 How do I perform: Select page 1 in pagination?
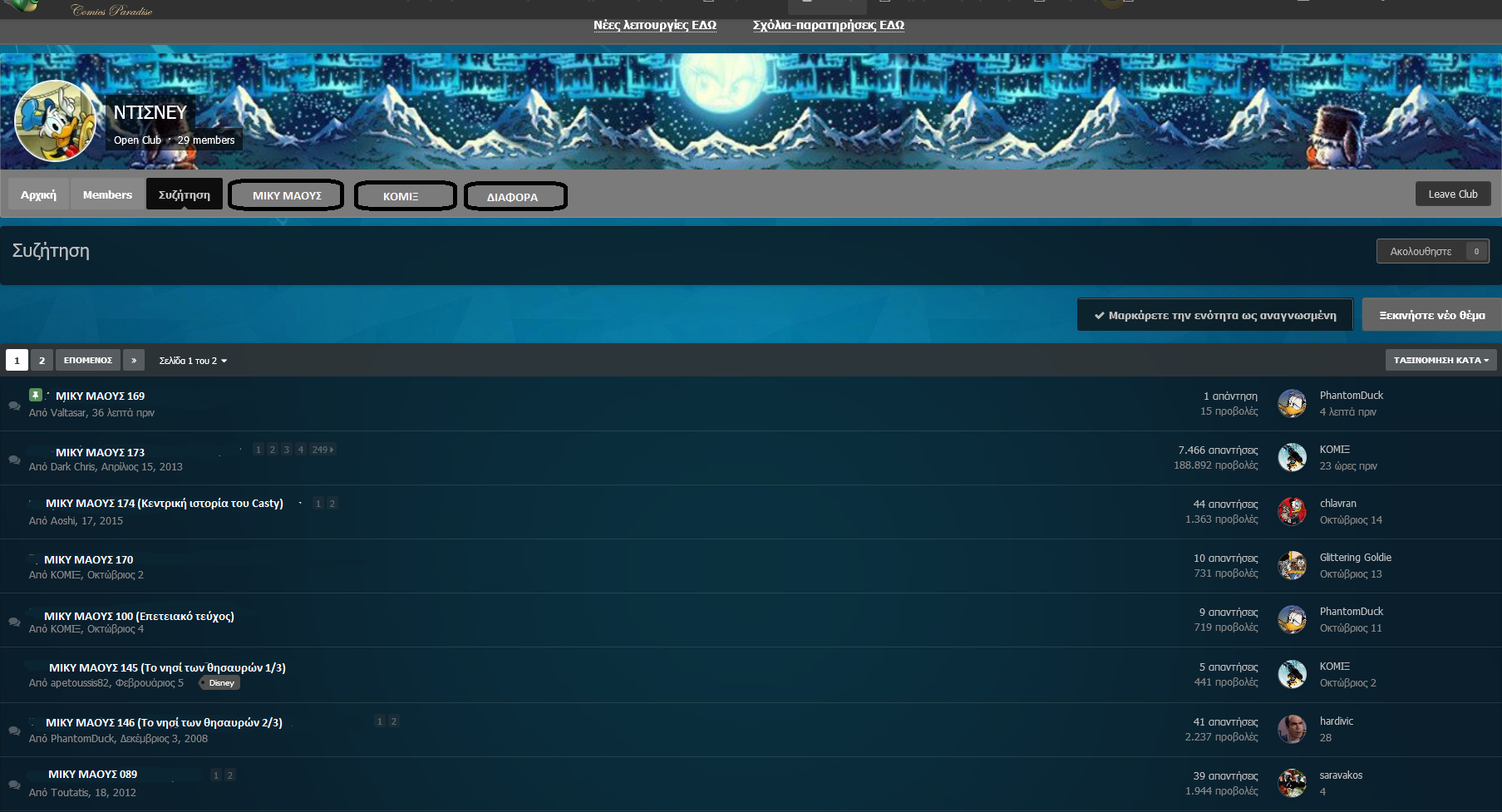click(17, 360)
